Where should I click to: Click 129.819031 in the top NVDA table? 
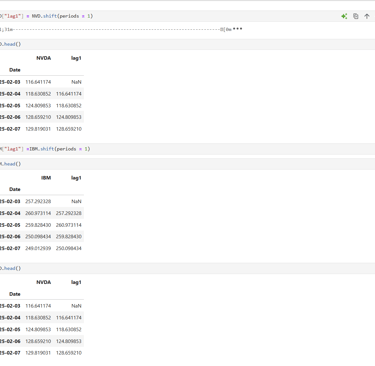[38, 129]
